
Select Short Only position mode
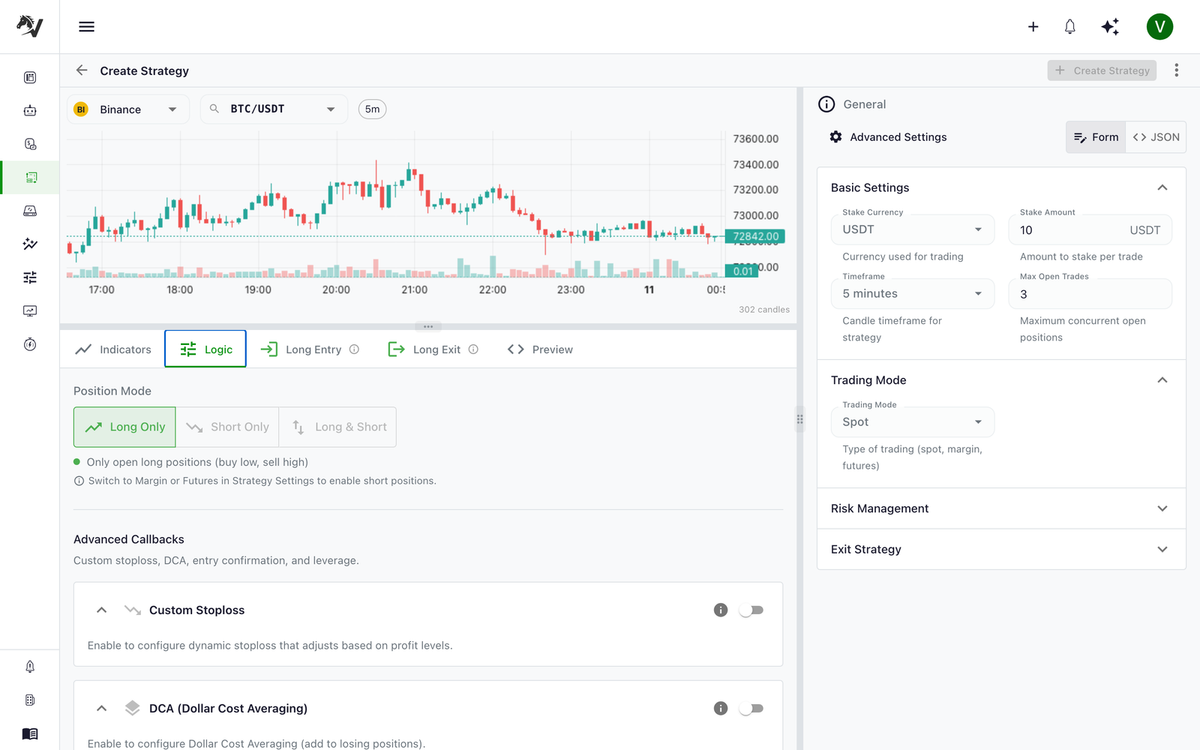click(x=228, y=427)
